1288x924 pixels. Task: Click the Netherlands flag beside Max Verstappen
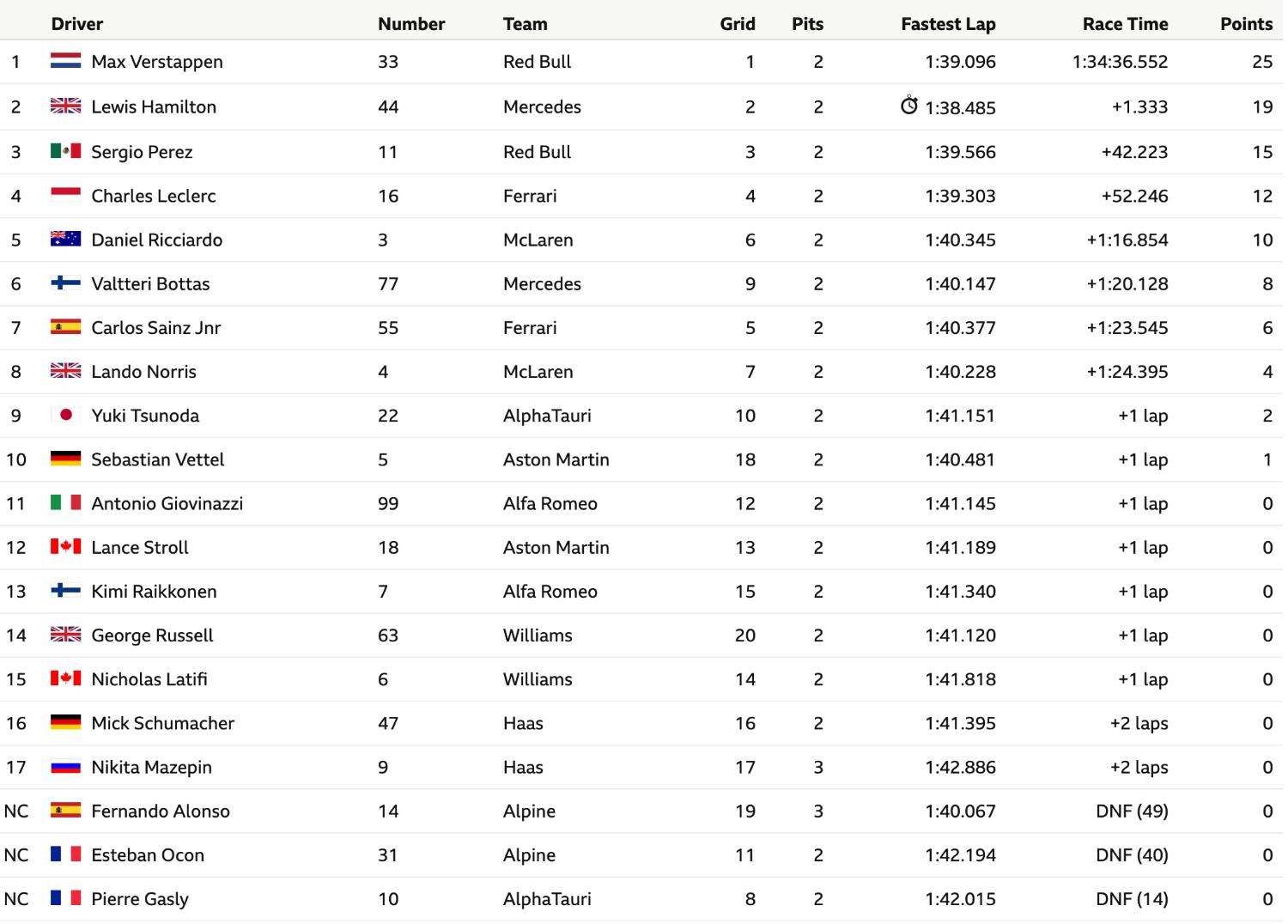66,61
